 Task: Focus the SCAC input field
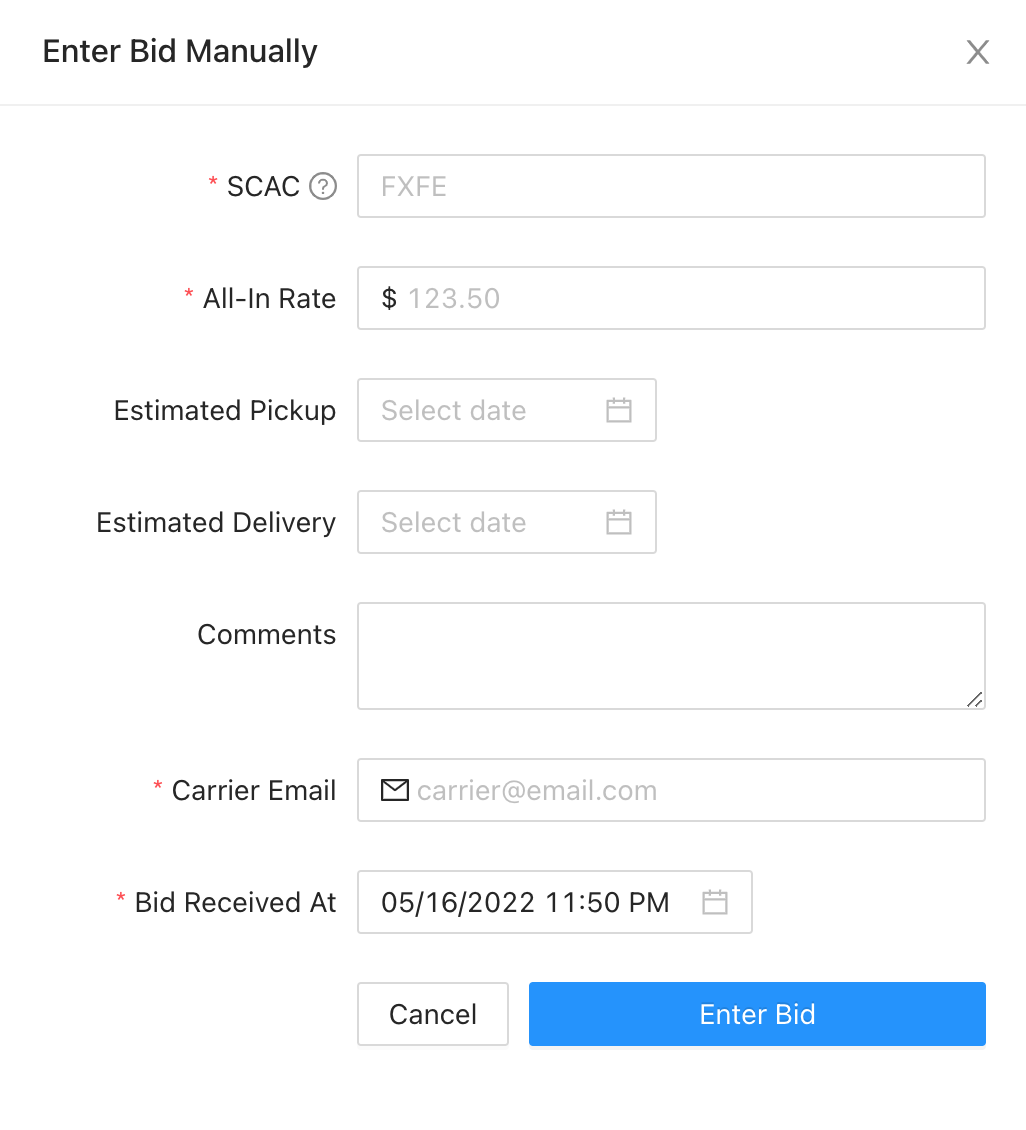(670, 187)
